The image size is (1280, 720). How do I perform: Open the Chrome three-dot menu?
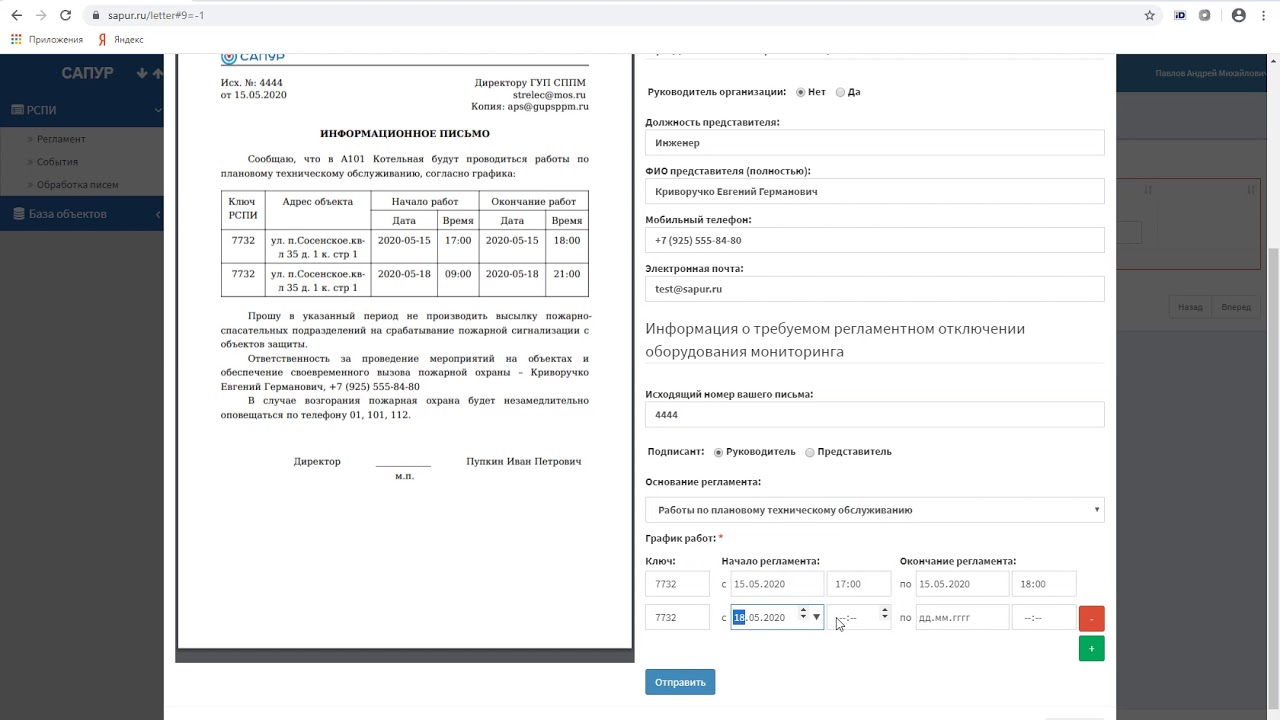pyautogui.click(x=1264, y=15)
